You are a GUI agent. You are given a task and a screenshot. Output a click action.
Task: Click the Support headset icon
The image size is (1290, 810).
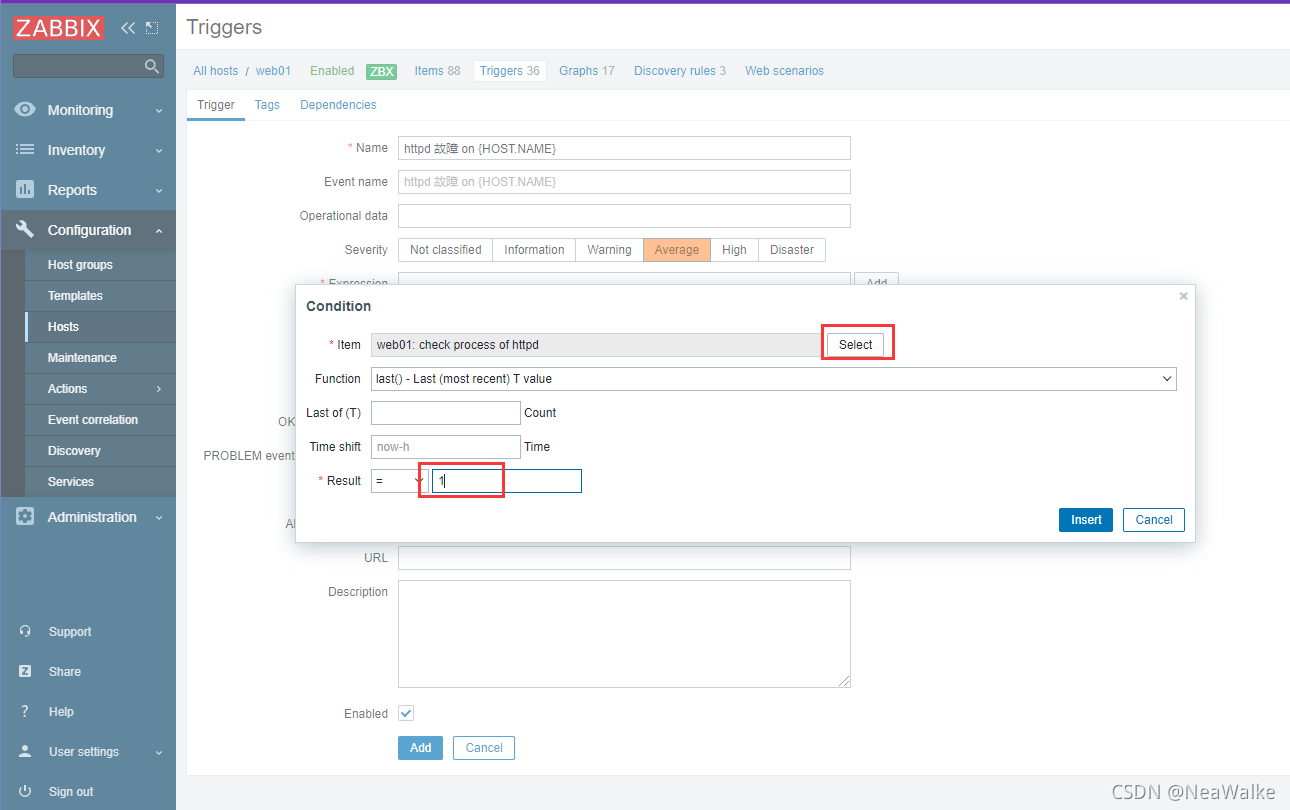pos(25,632)
